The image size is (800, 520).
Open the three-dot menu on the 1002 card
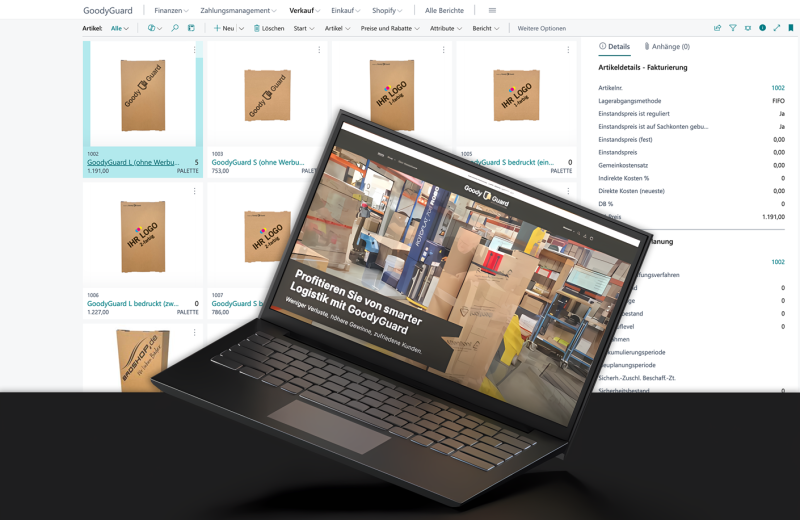click(x=194, y=50)
